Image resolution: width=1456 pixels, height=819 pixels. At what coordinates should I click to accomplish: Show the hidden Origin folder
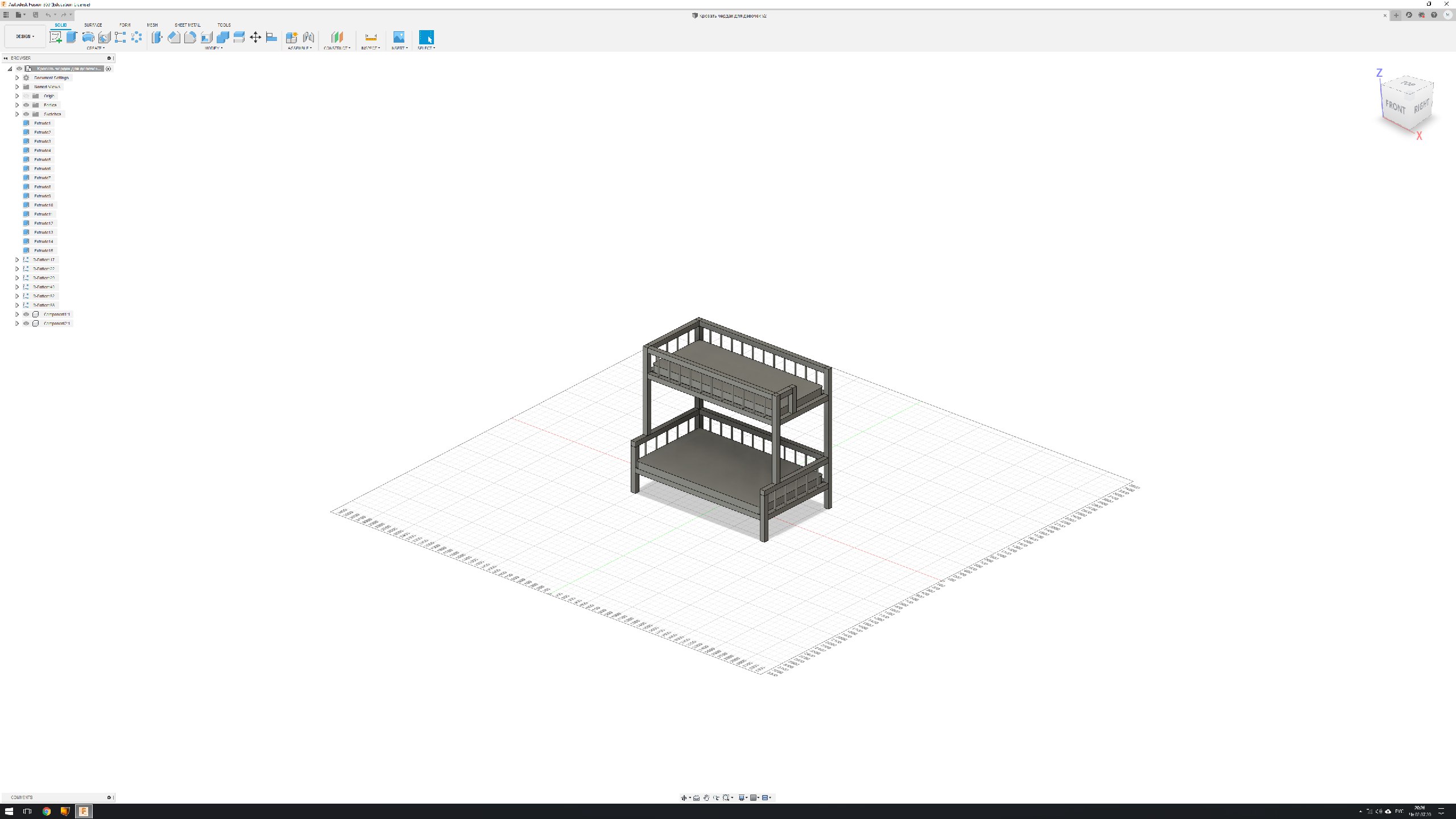[26, 96]
